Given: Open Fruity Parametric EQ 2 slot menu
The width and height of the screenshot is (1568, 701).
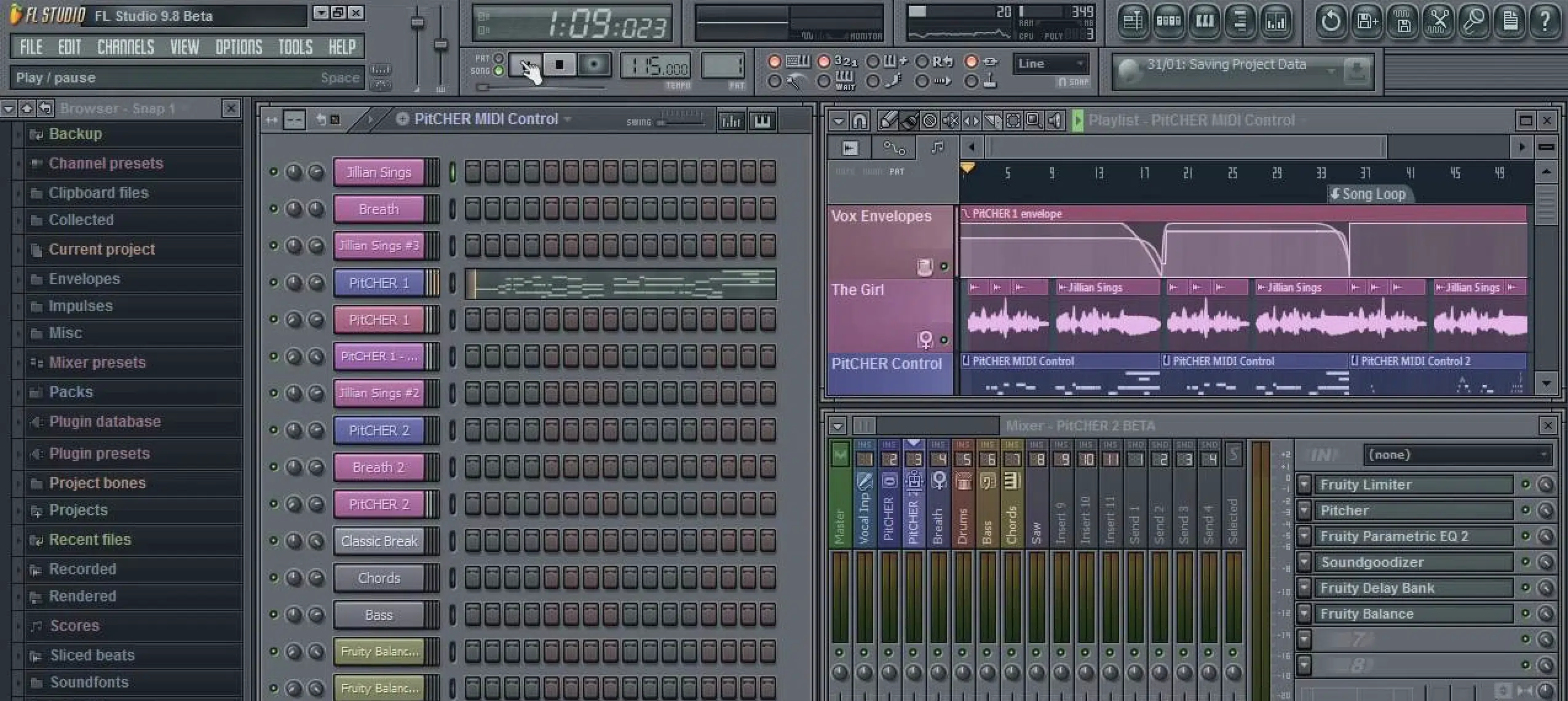Looking at the screenshot, I should [x=1304, y=536].
